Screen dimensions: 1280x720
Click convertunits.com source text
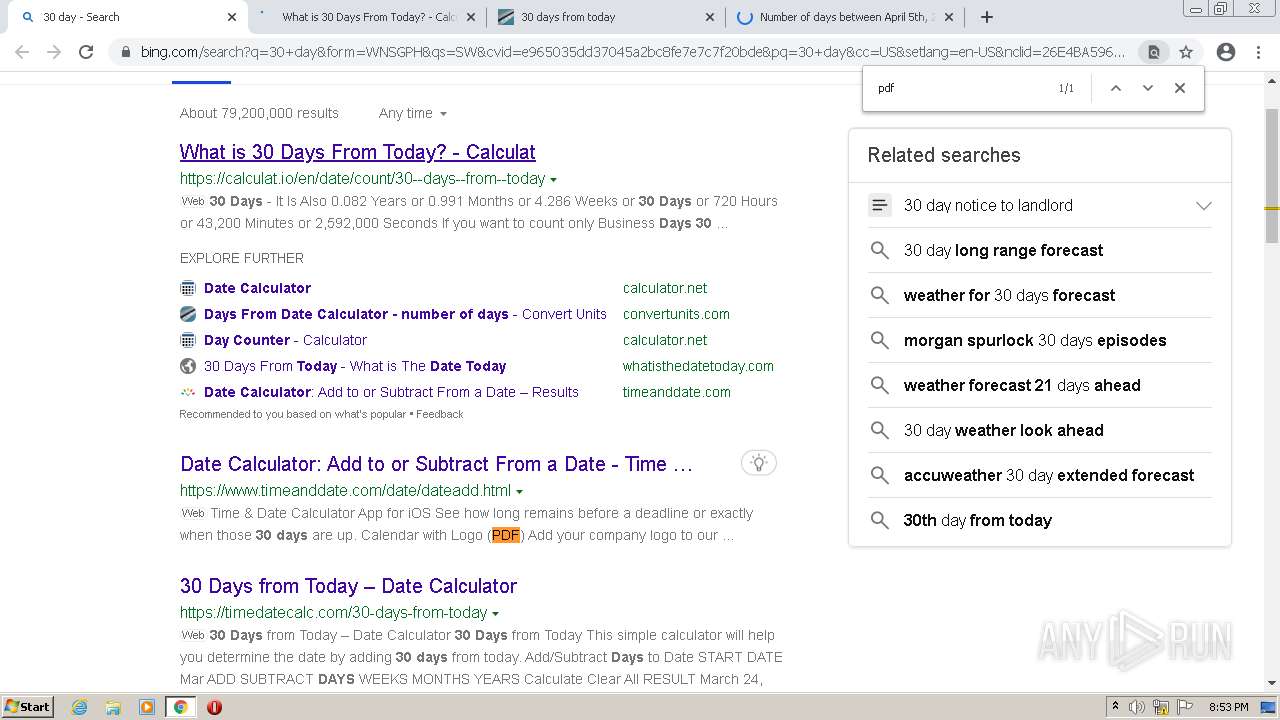[x=676, y=314]
